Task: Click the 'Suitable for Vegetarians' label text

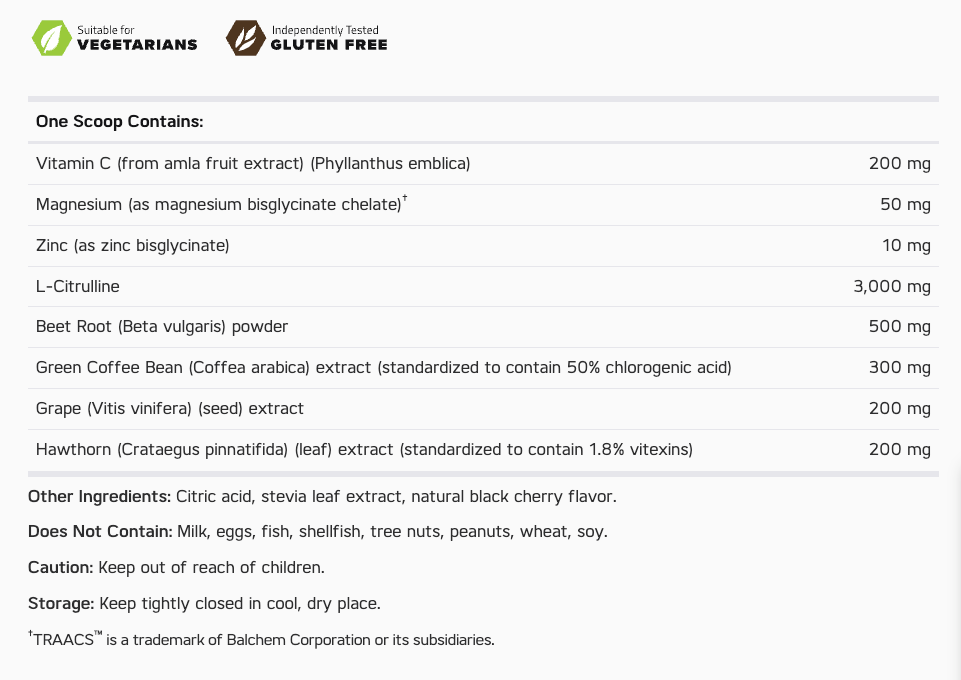Action: point(137,38)
